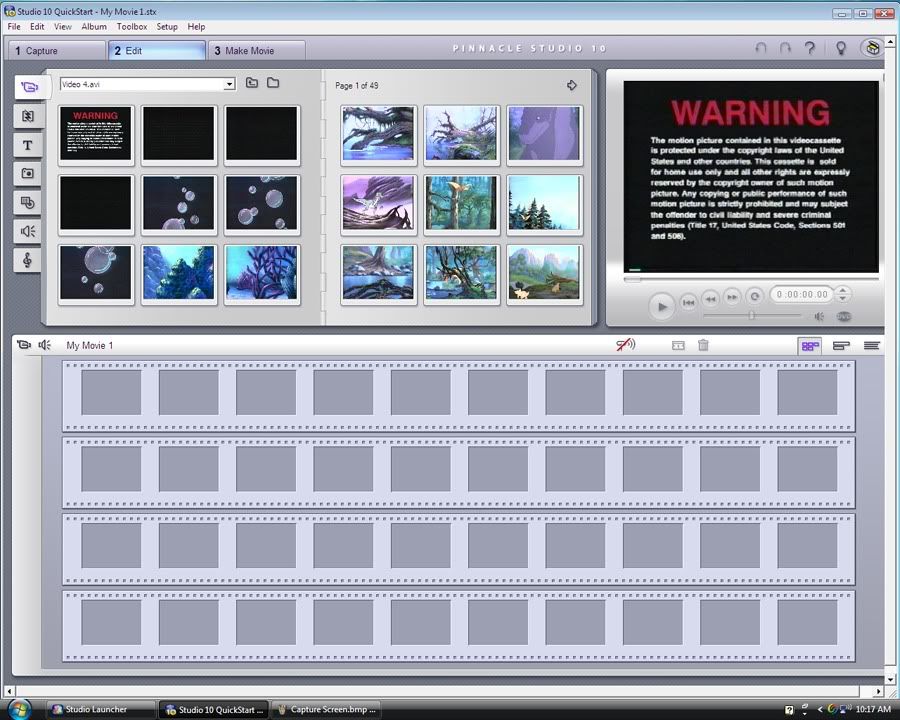Click the 10:17 AM system clock
This screenshot has width=900, height=720.
(873, 710)
